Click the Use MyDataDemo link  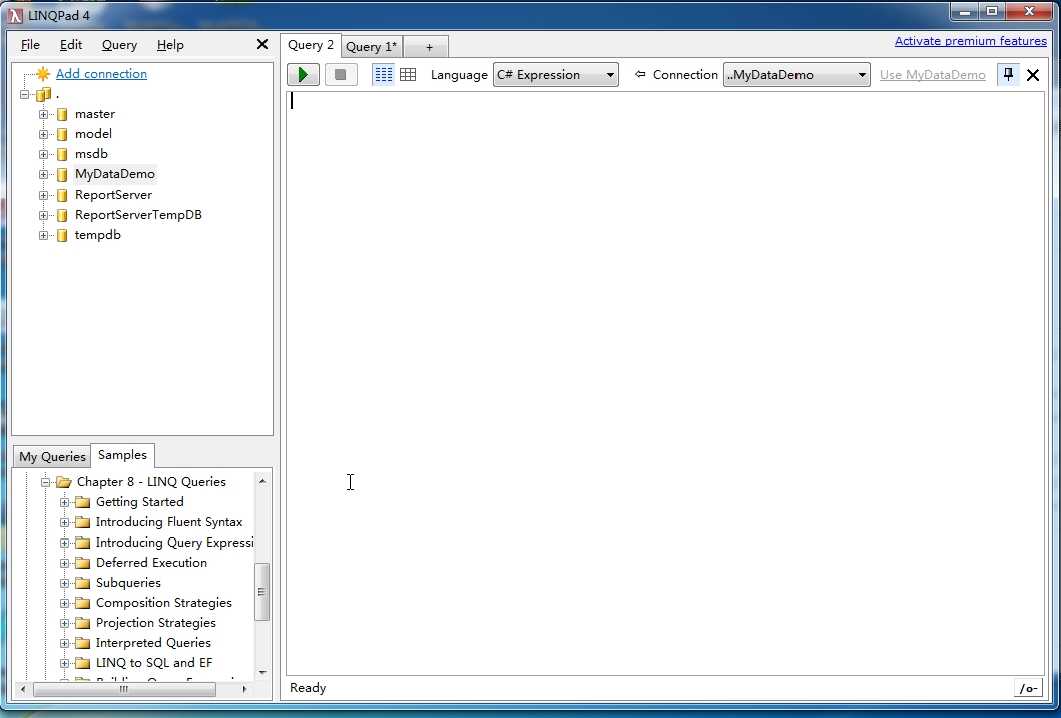932,74
